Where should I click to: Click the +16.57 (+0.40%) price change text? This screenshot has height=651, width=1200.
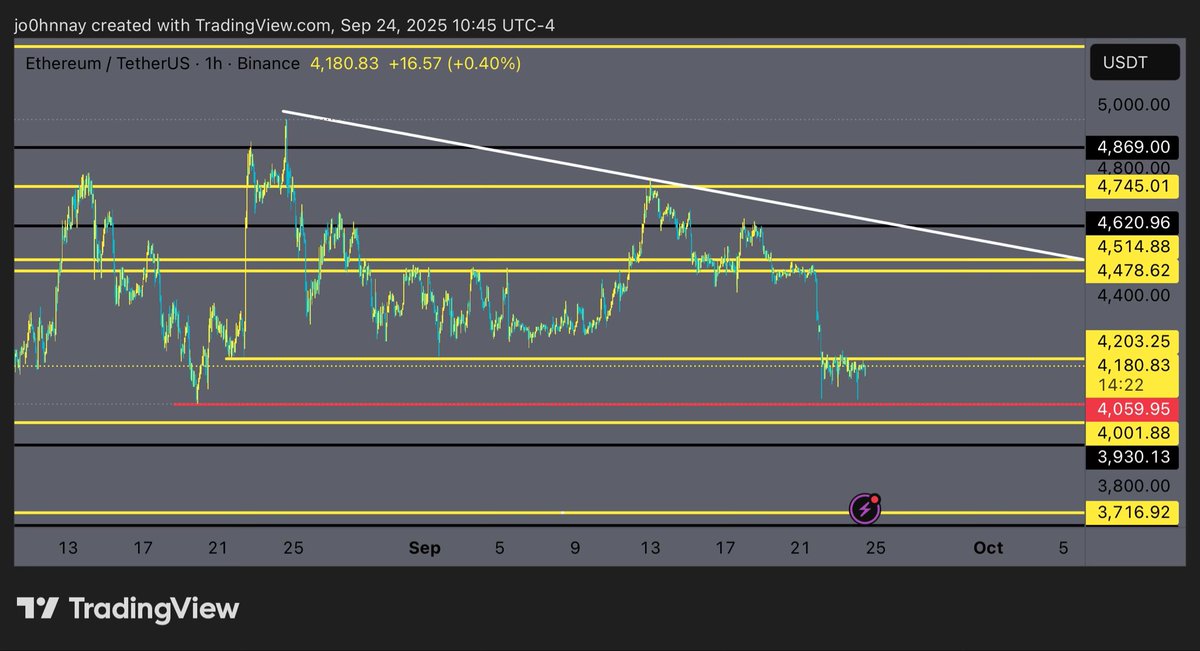point(453,64)
